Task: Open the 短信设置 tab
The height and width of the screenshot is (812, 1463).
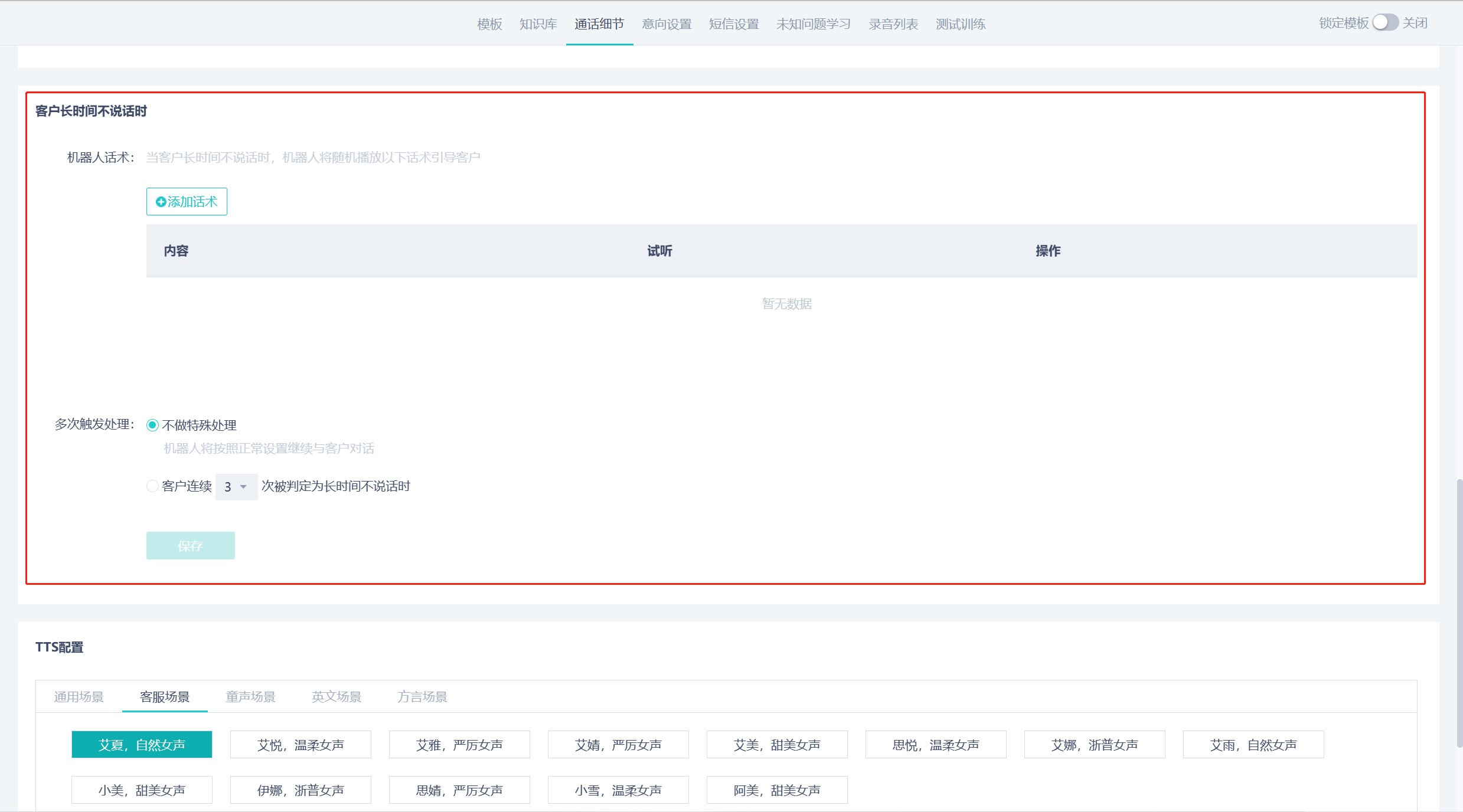Action: pos(734,24)
